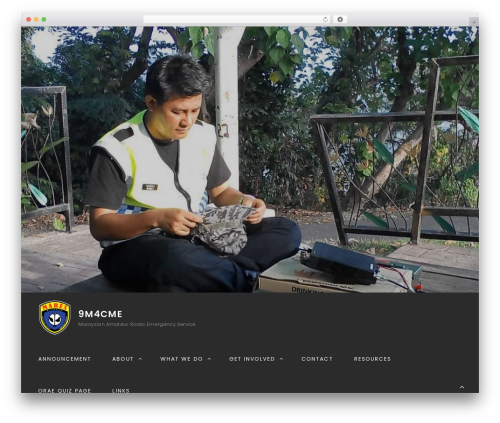Go to the Contact page
The width and height of the screenshot is (500, 423).
click(317, 359)
